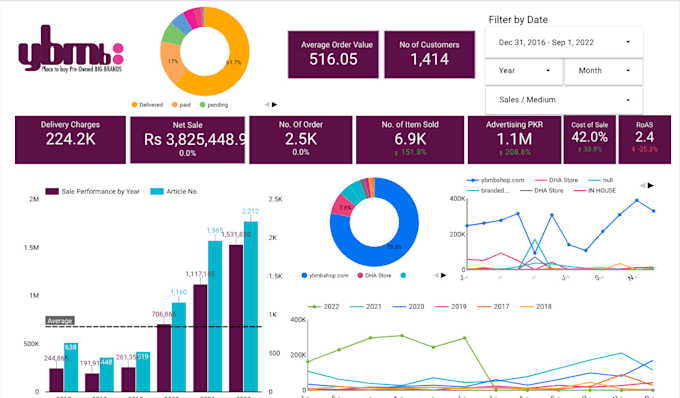The width and height of the screenshot is (680, 398).
Task: Move the sales-medium line chart legend back
Action: coord(643,186)
